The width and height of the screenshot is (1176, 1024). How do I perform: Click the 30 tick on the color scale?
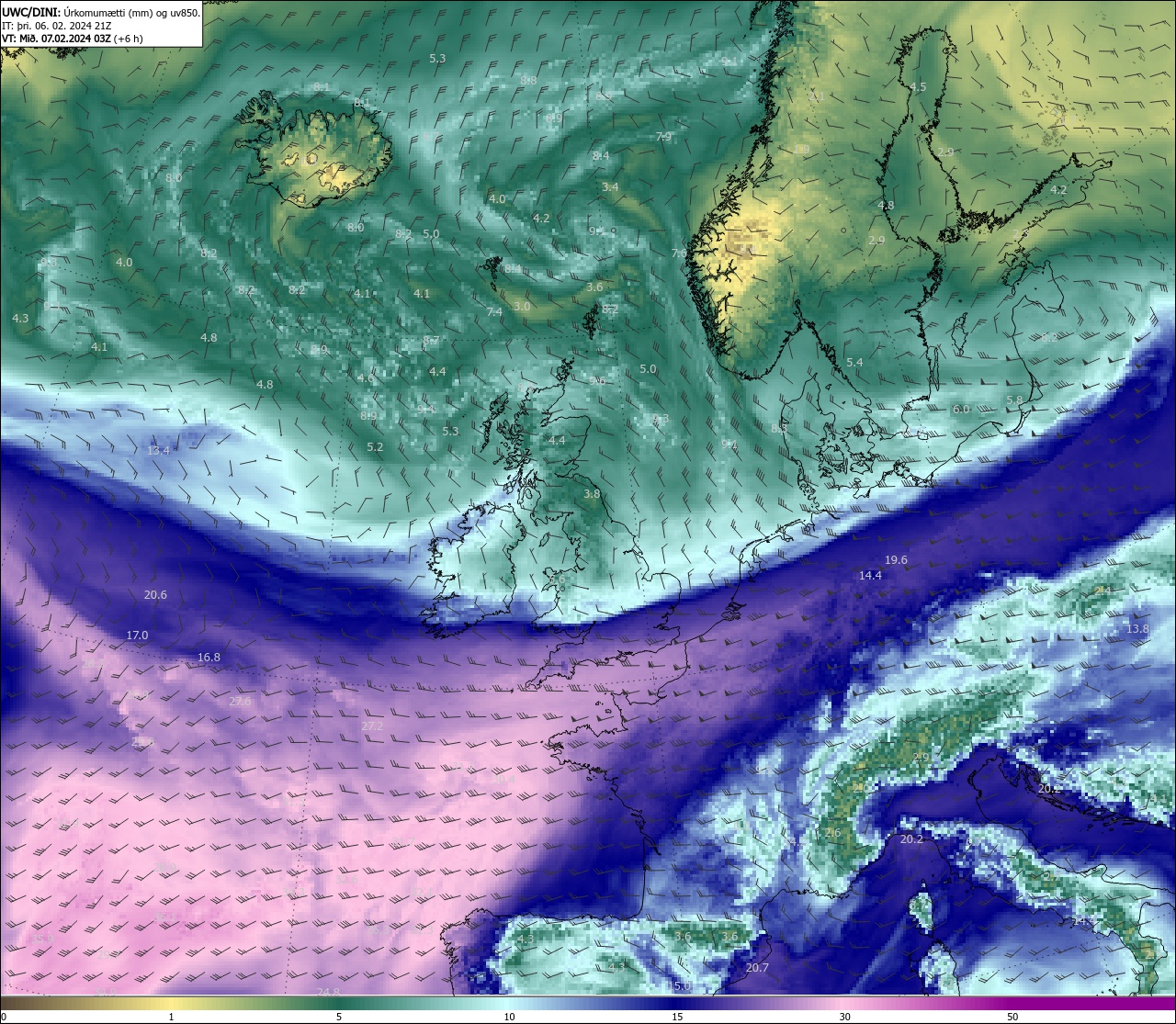click(x=844, y=1017)
